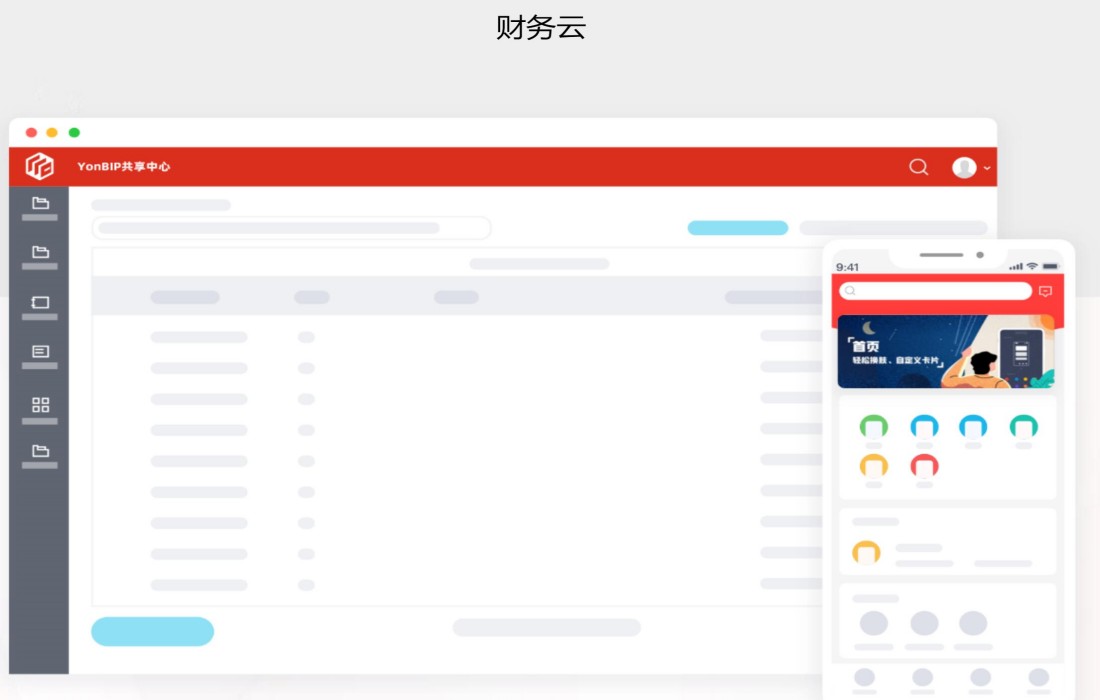The width and height of the screenshot is (1100, 700).
Task: Click the user avatar in the red header
Action: 963,167
